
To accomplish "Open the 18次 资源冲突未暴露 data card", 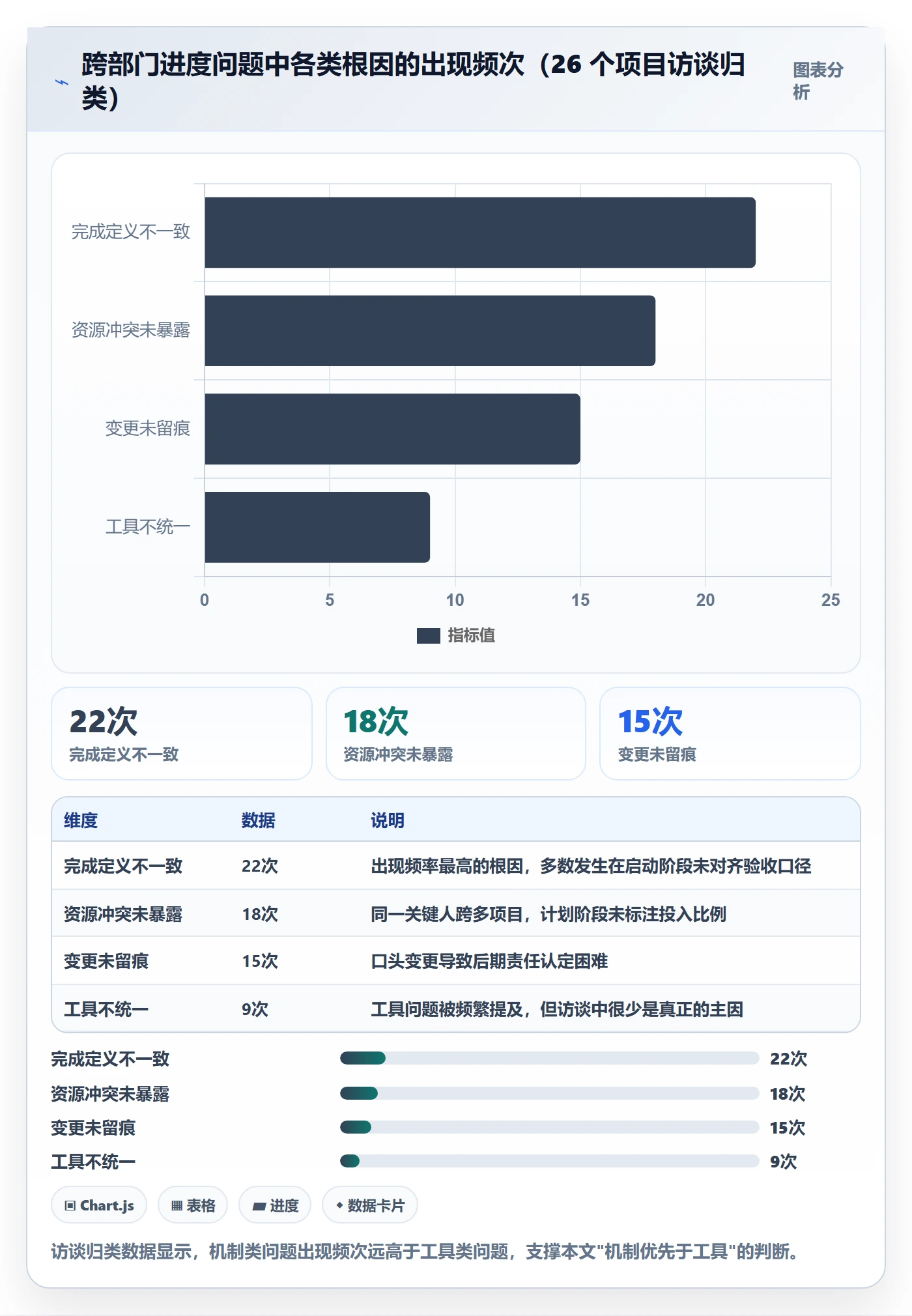I will (456, 734).
